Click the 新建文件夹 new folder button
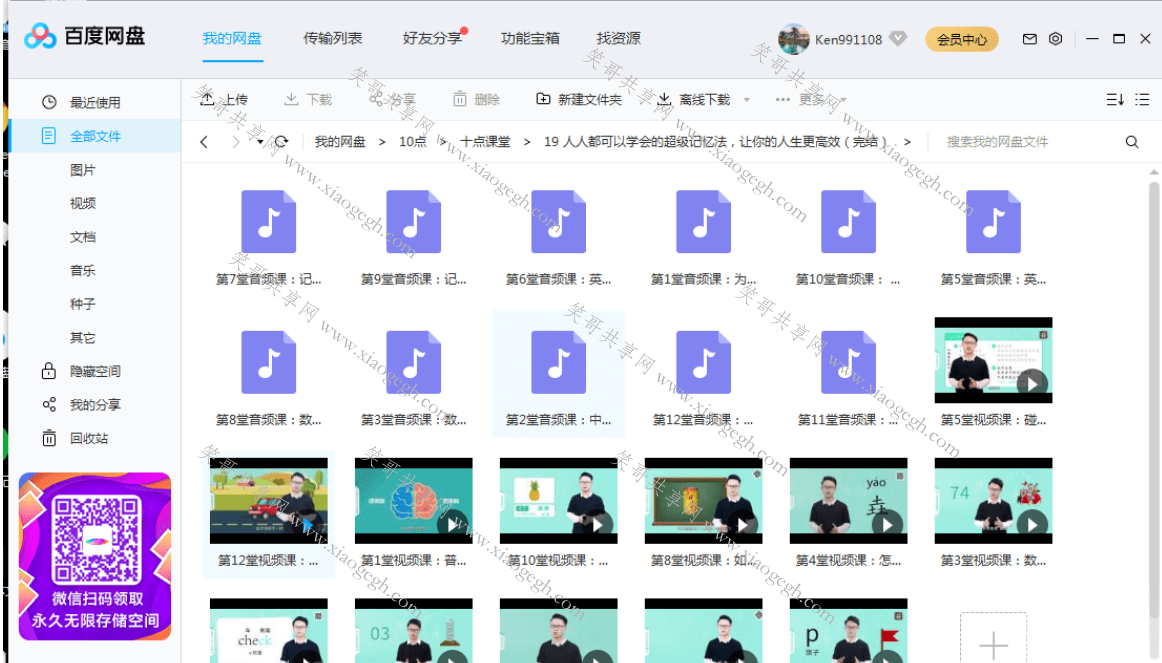Viewport: 1162px width, 663px height. (579, 99)
